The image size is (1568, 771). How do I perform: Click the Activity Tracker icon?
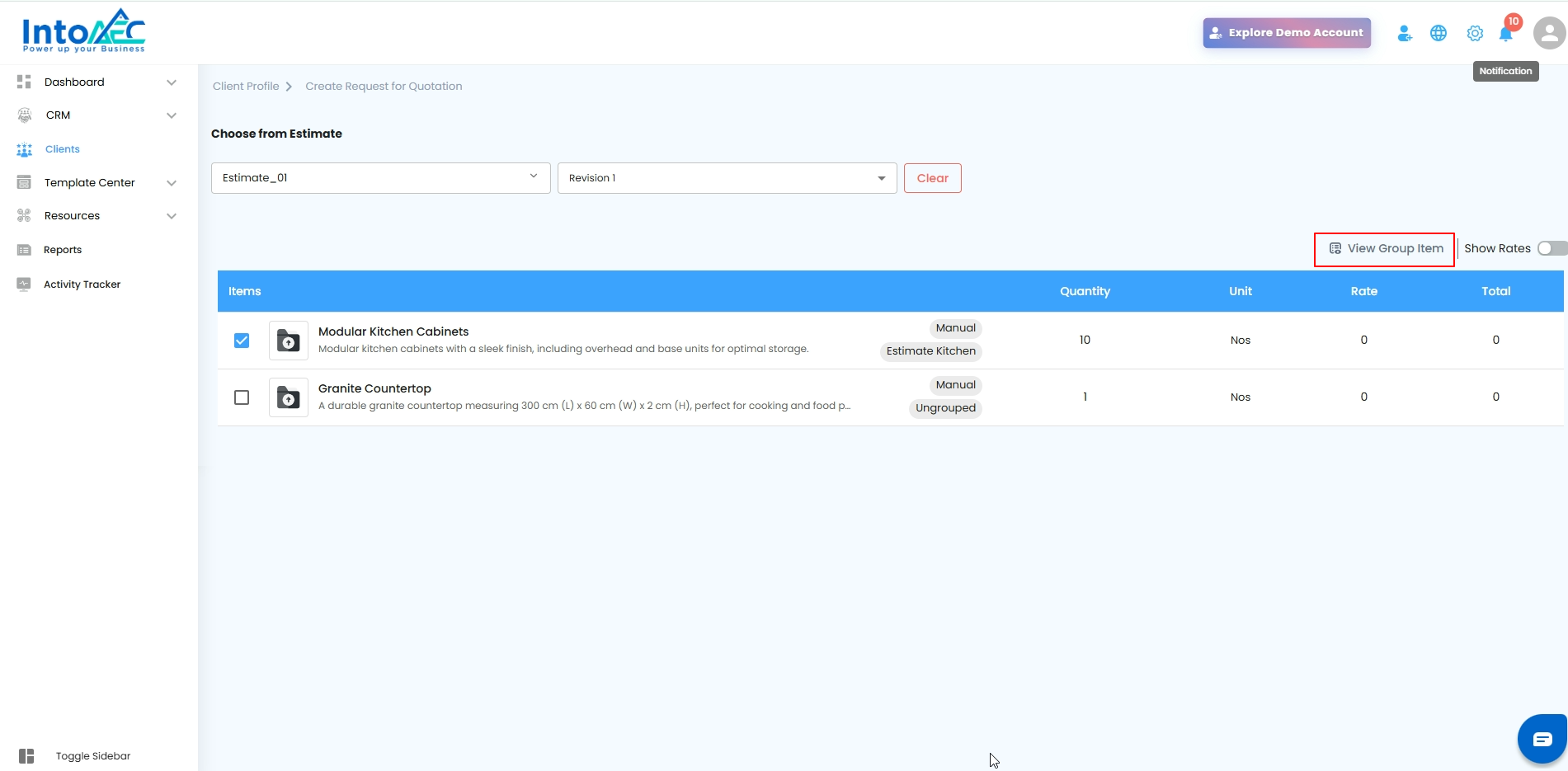click(24, 284)
